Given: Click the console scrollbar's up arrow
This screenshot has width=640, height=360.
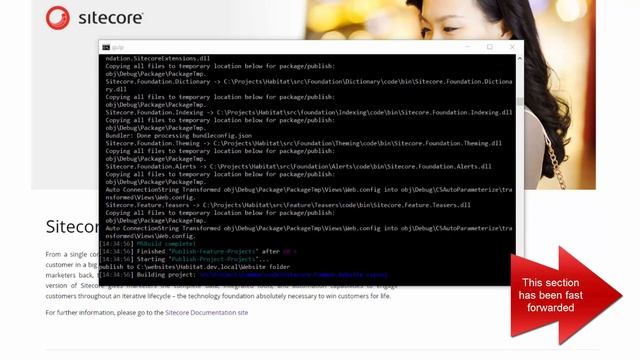Looking at the screenshot, I should point(520,59).
